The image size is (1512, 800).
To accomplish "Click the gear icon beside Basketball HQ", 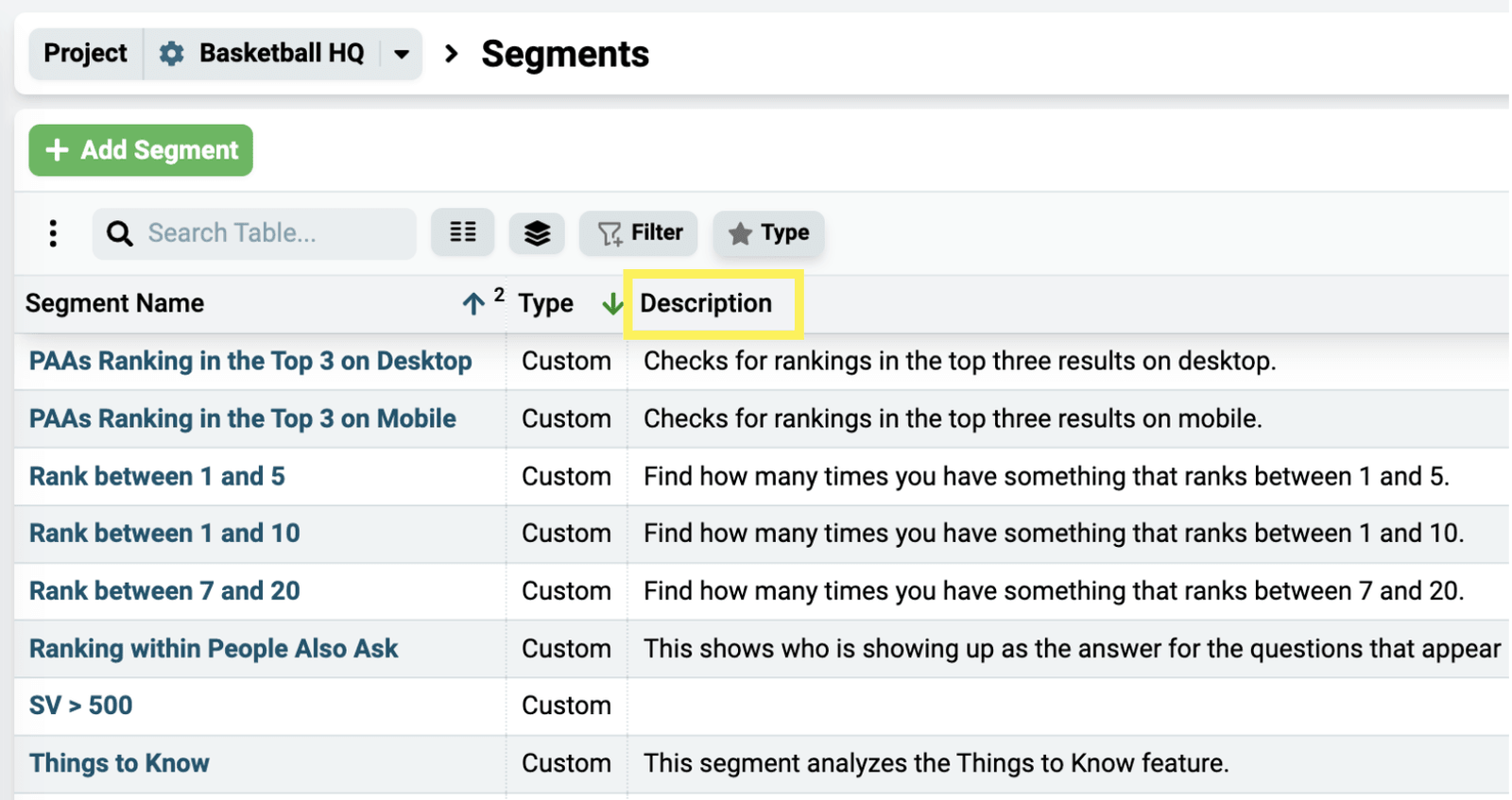I will point(171,54).
